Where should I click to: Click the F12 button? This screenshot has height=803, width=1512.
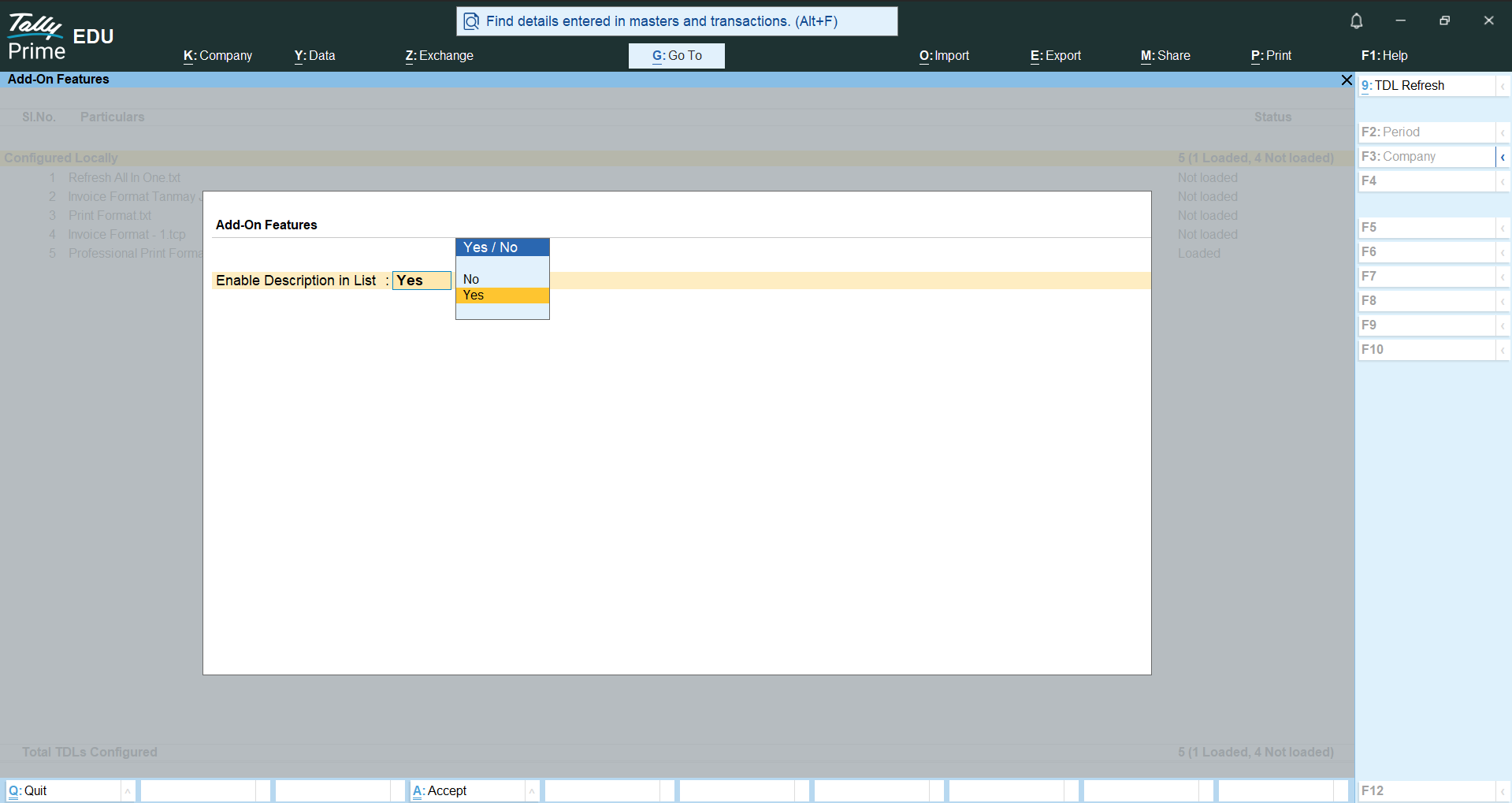[1426, 791]
